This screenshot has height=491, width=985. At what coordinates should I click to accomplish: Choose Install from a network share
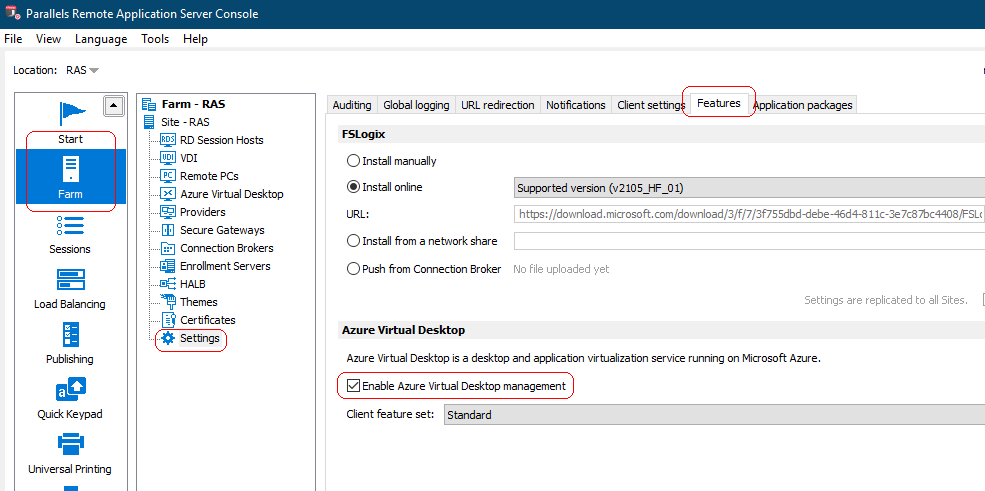click(x=353, y=241)
